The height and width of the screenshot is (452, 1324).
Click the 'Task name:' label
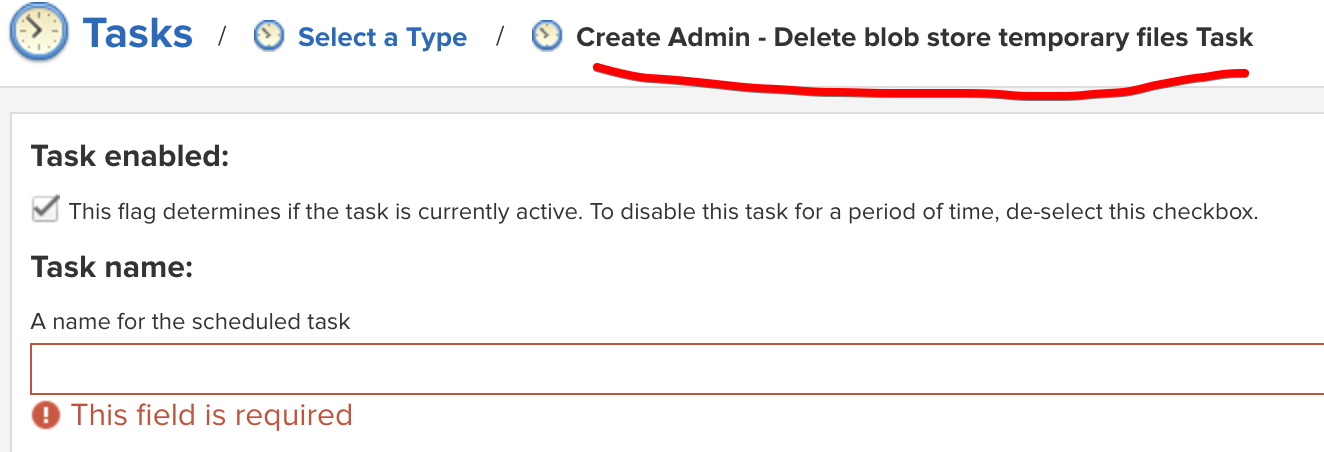pos(111,268)
